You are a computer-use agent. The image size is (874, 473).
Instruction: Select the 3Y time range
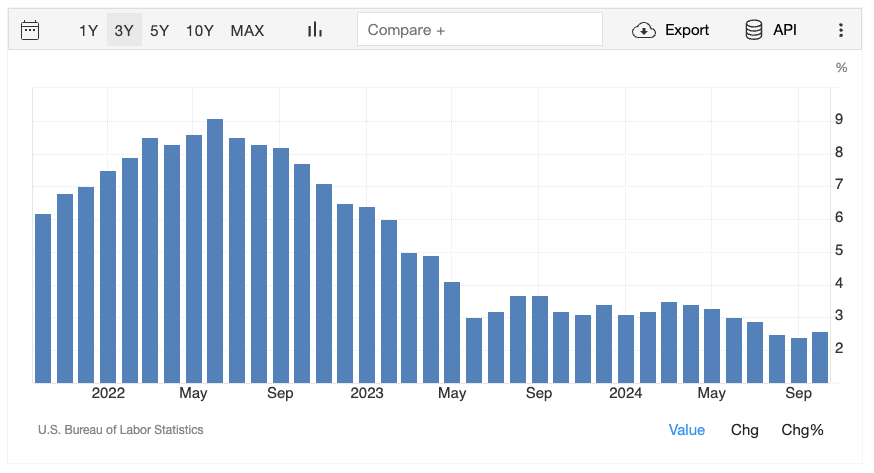pos(124,30)
